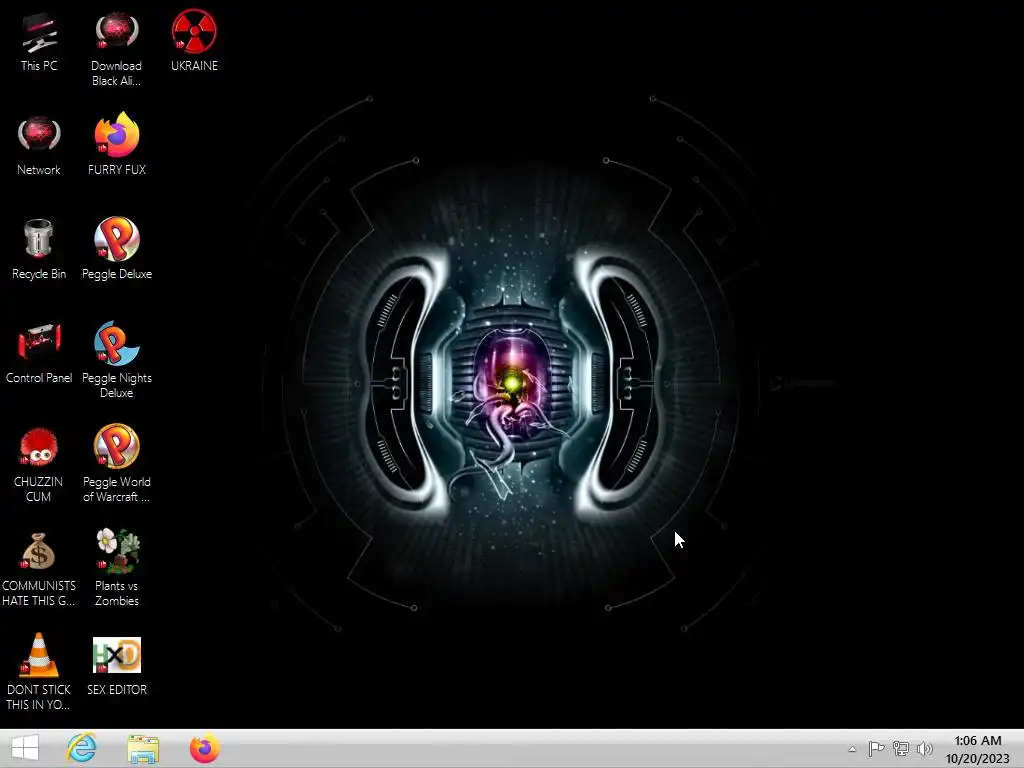
Task: Select the COMMUNISTS HATE THIS G... money bag icon
Action: [x=39, y=551]
